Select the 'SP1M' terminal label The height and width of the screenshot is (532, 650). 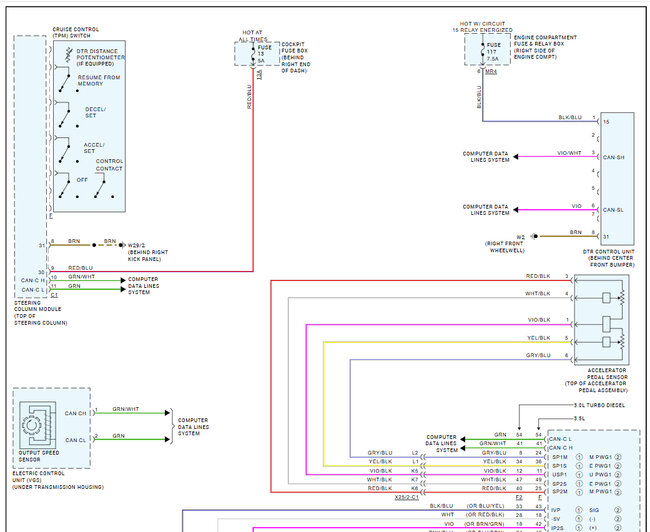pyautogui.click(x=560, y=457)
